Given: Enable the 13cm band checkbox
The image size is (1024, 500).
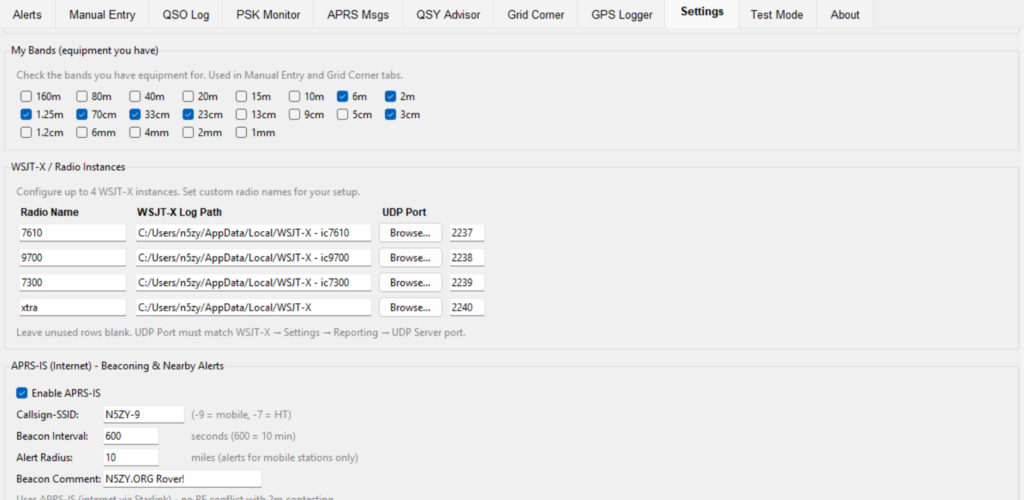Looking at the screenshot, I should pos(242,115).
